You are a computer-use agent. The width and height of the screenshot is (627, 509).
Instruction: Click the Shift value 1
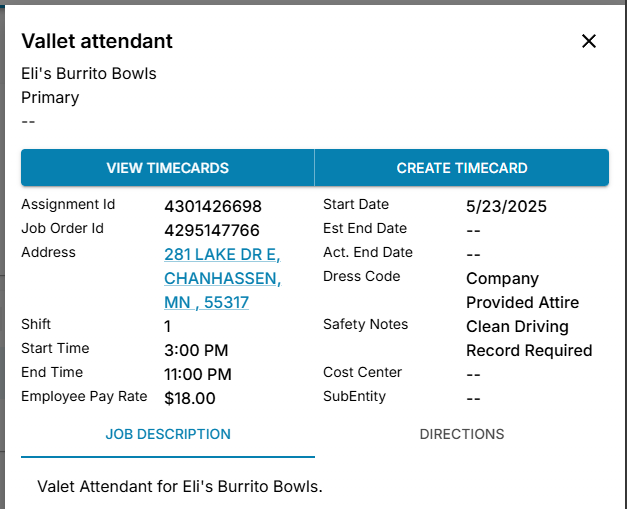[168, 326]
